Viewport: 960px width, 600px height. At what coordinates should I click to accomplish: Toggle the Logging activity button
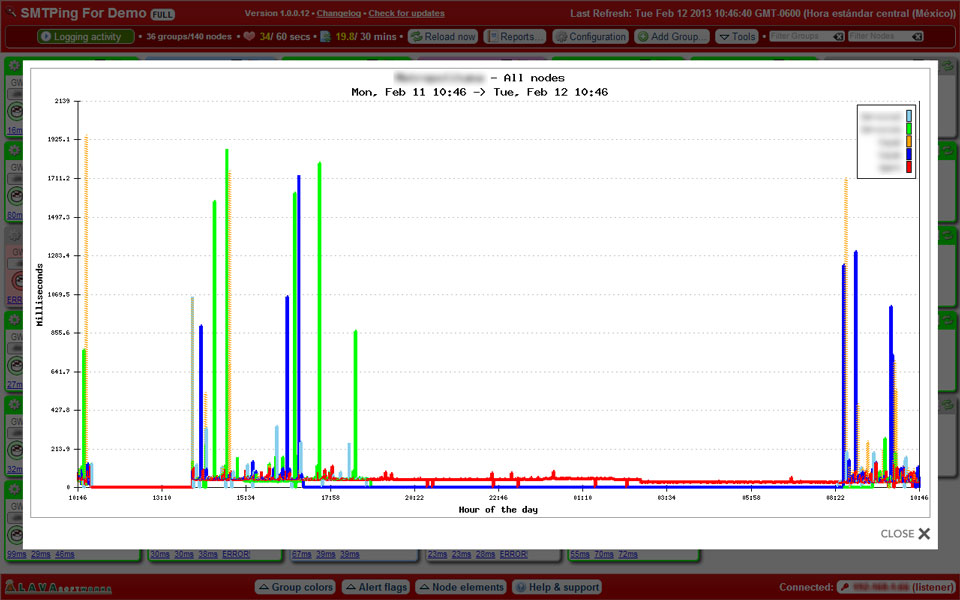pos(85,37)
